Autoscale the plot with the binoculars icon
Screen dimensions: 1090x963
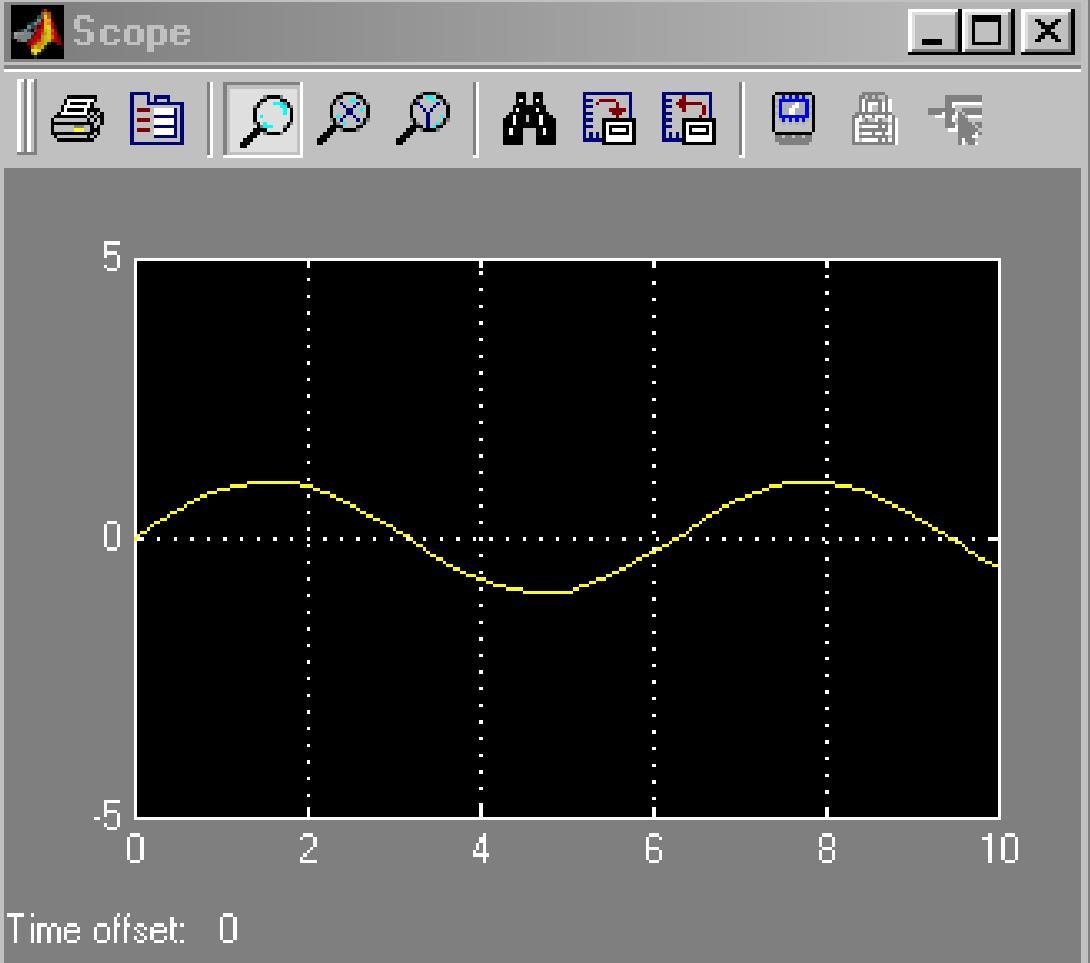point(529,120)
